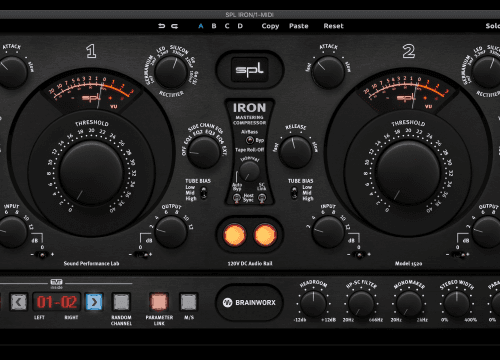Click the channel 2 VU meter
The height and width of the screenshot is (360, 500).
point(408,92)
